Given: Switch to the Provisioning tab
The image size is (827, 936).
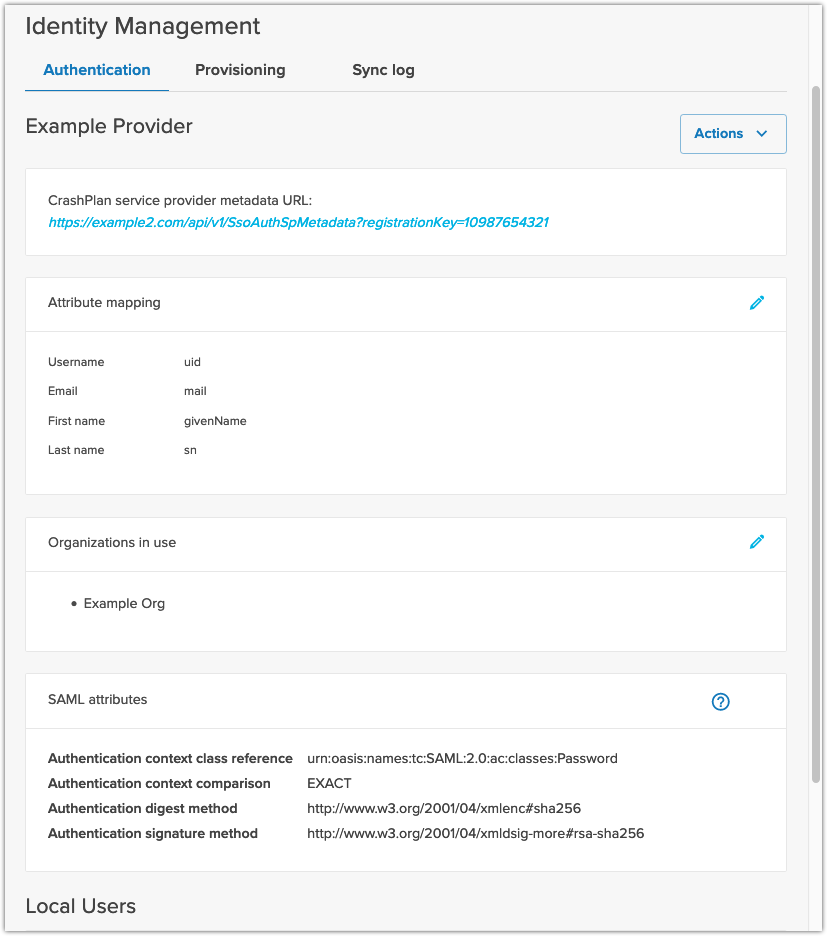Looking at the screenshot, I should pyautogui.click(x=240, y=70).
